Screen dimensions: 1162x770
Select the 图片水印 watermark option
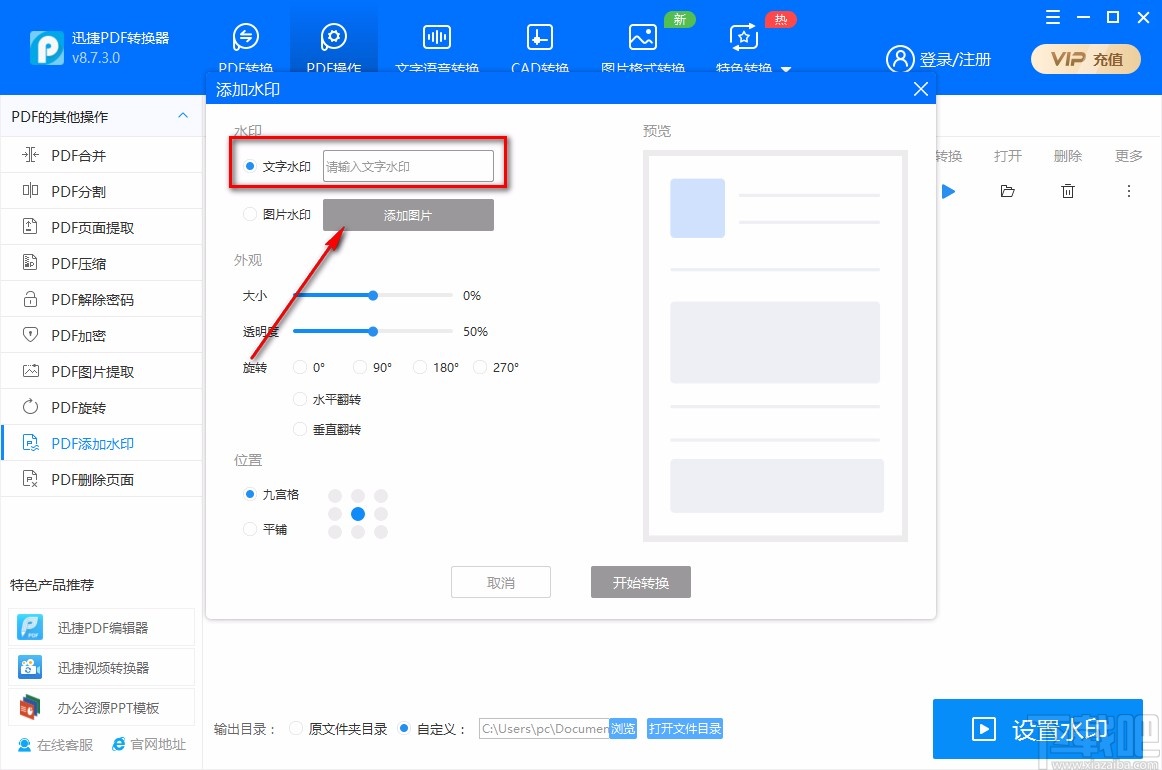(249, 214)
